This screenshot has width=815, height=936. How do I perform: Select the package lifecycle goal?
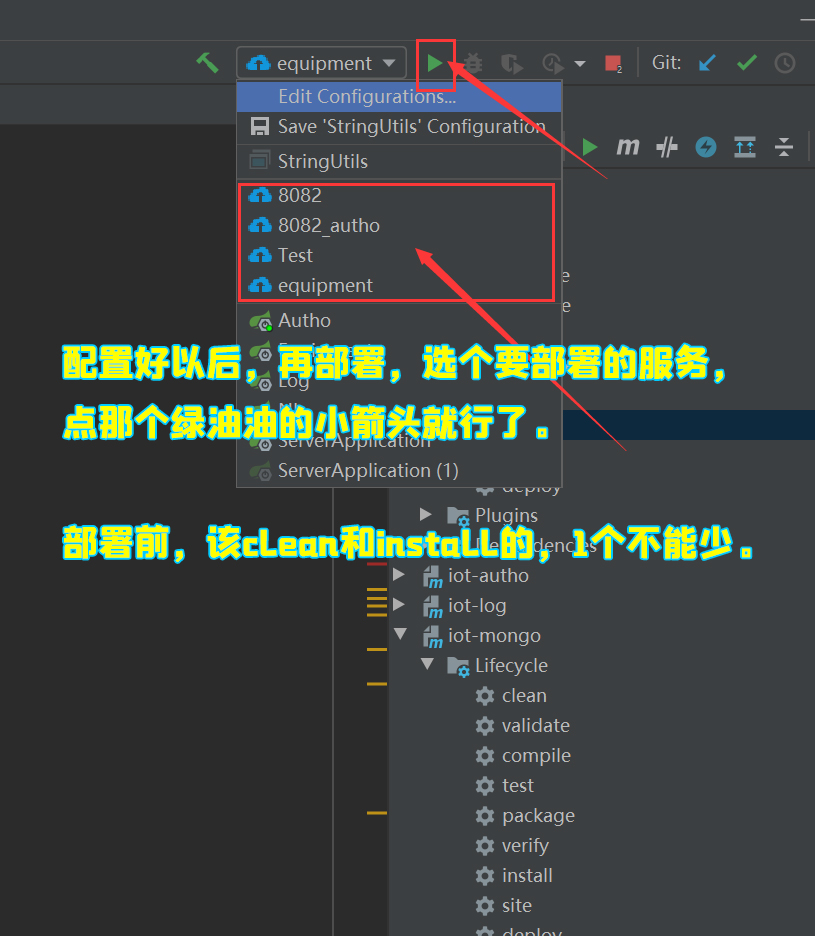[x=602, y=815]
